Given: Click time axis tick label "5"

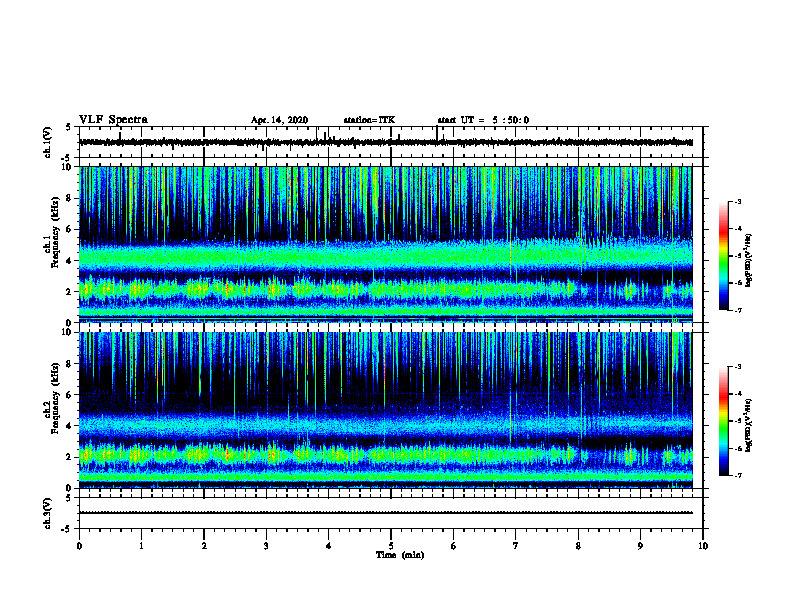Looking at the screenshot, I should [x=391, y=546].
